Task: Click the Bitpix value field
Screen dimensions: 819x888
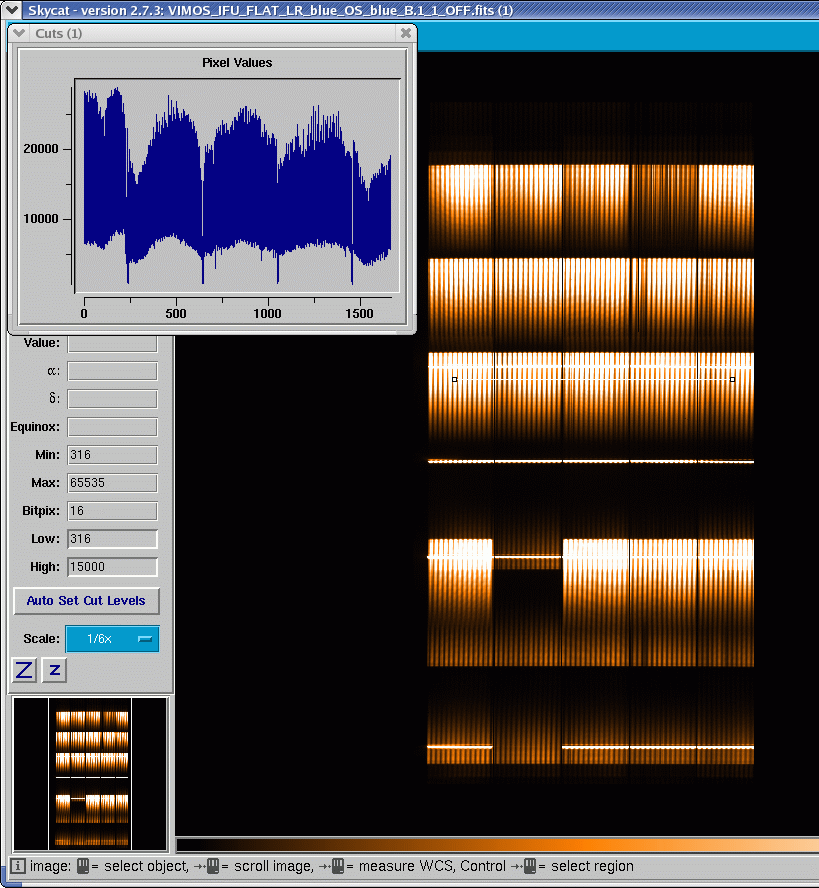Action: pyautogui.click(x=113, y=511)
